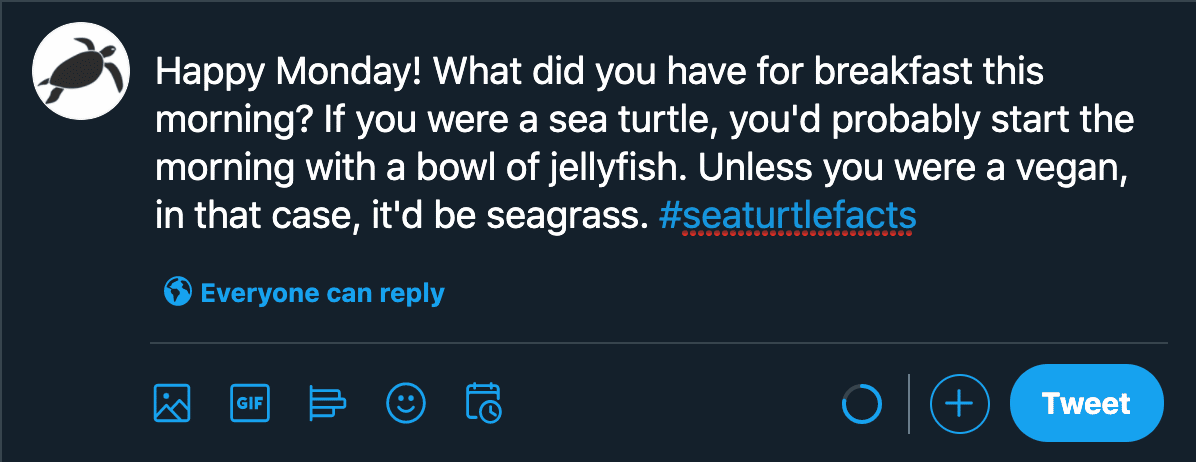Click the character count progress circle

click(862, 404)
